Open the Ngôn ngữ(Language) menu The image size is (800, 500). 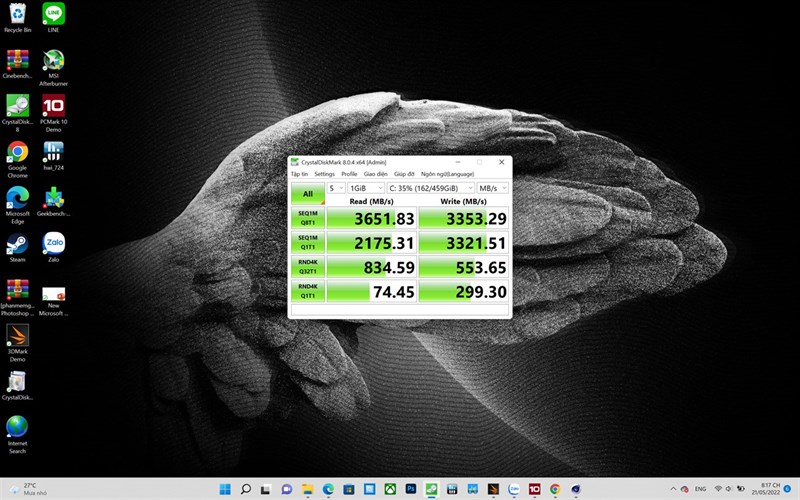447,174
